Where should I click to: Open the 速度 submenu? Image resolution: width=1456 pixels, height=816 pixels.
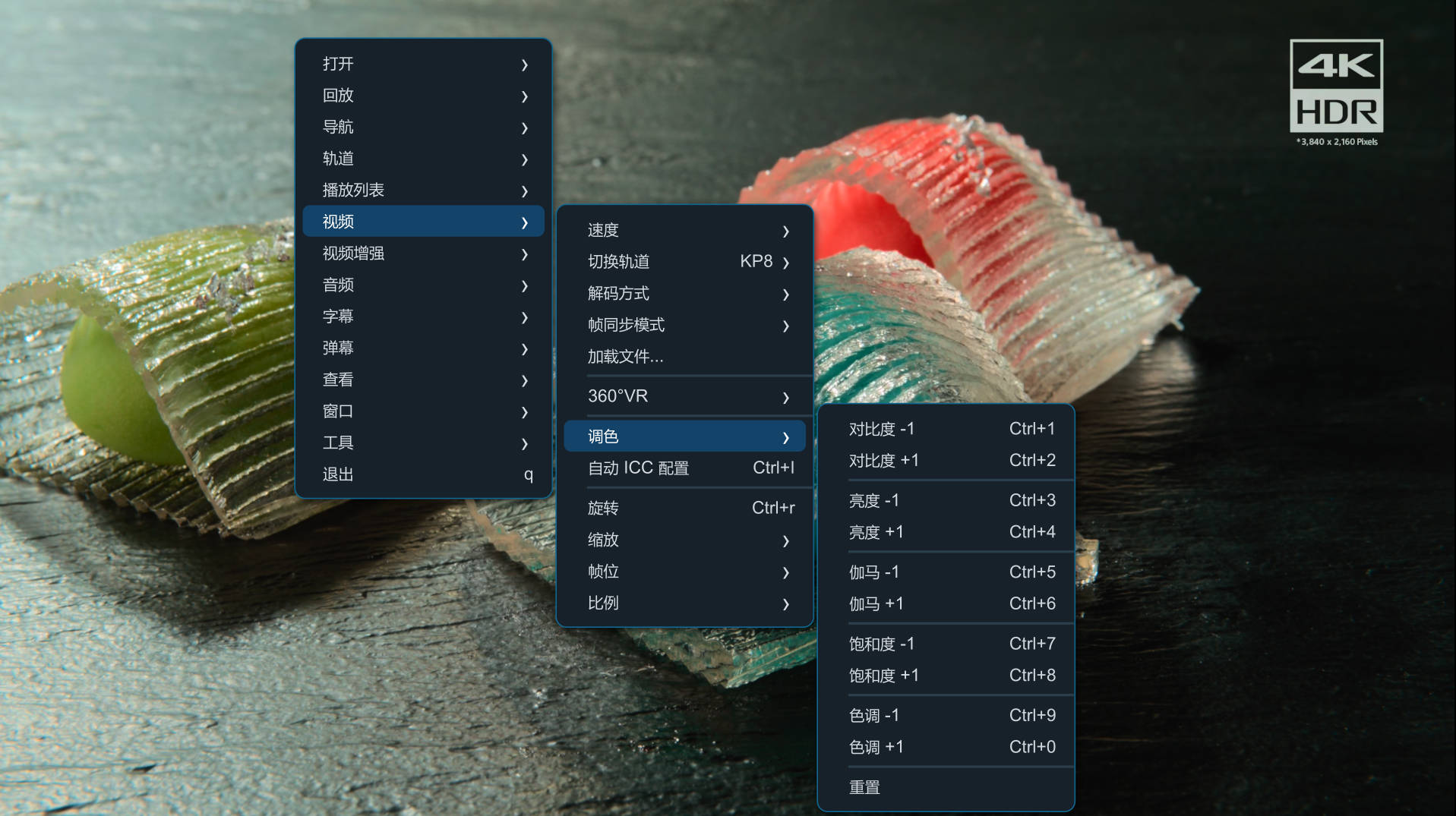click(x=684, y=230)
